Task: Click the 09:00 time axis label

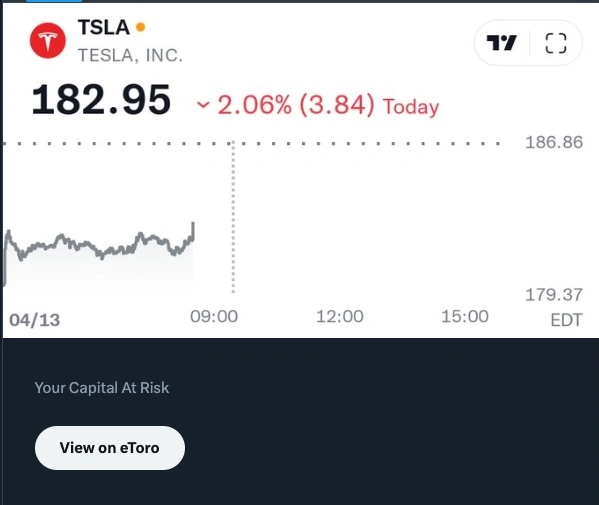Action: tap(214, 316)
